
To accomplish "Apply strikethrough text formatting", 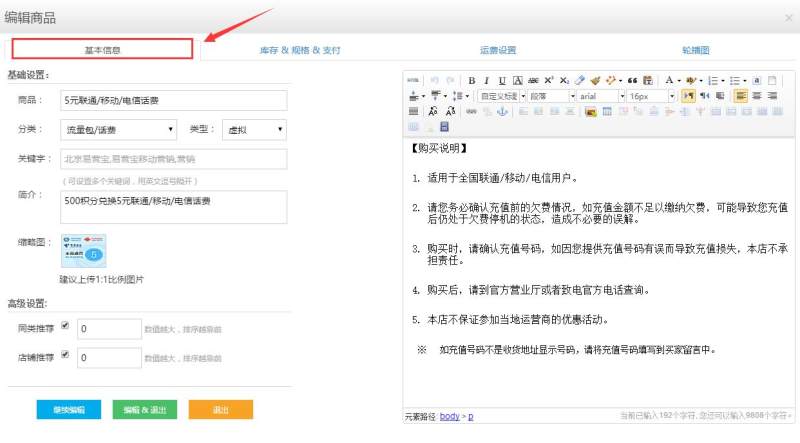I will [x=533, y=80].
